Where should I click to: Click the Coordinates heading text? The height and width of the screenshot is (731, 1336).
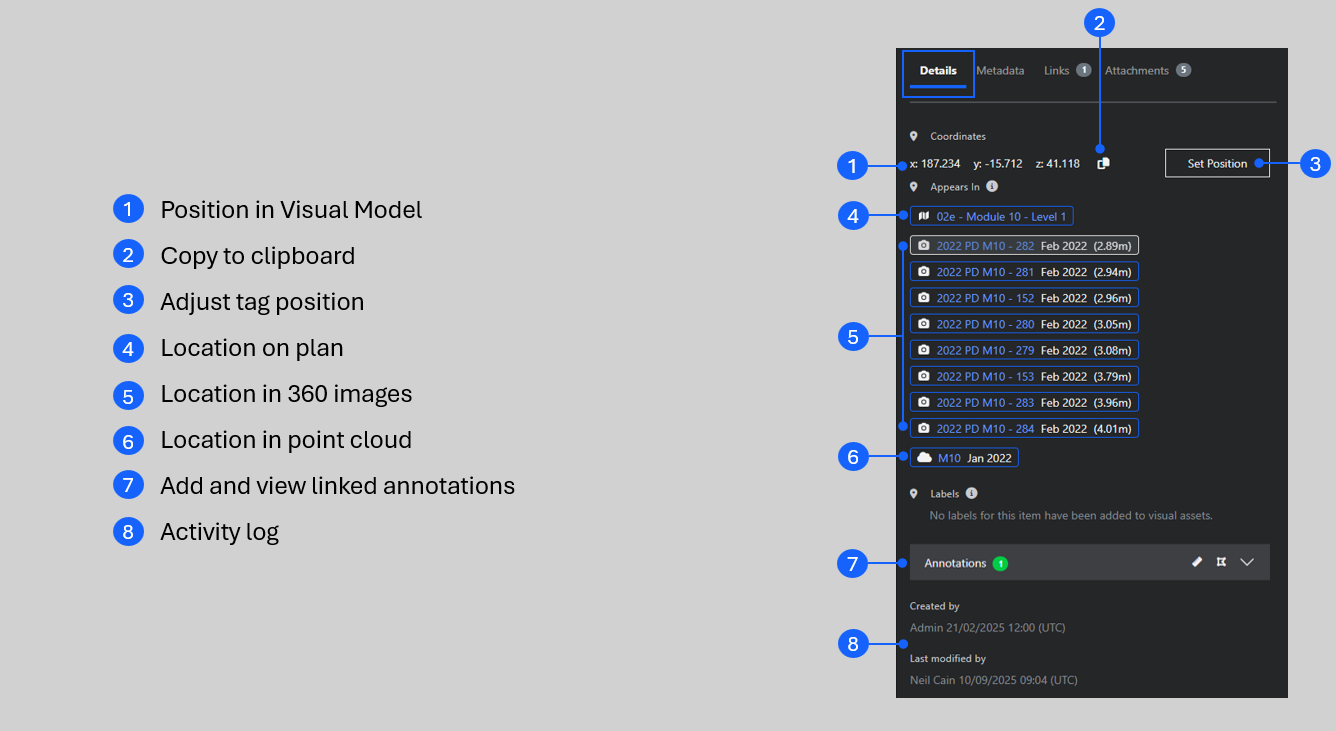pos(958,136)
